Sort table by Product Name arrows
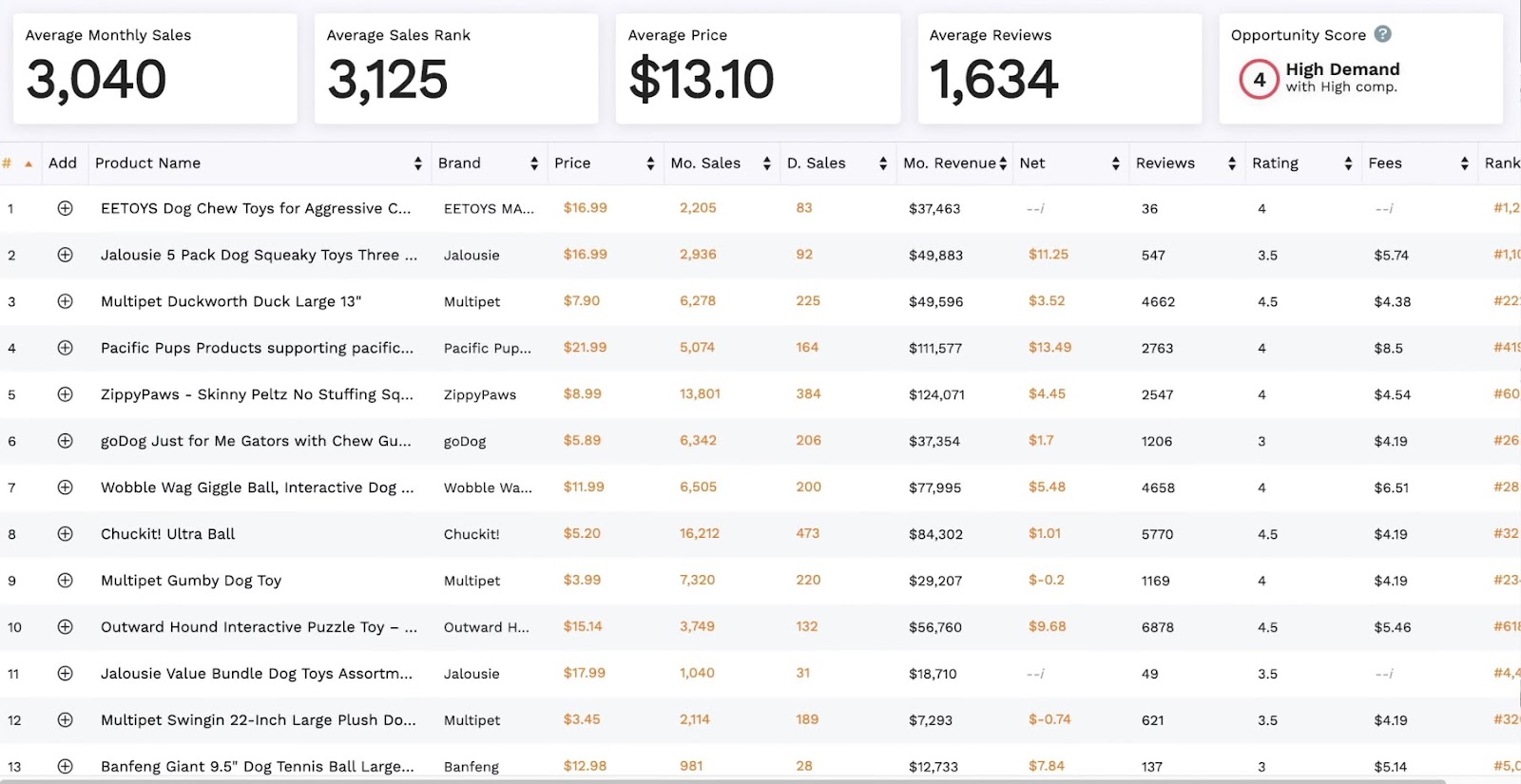The width and height of the screenshot is (1521, 784). (x=417, y=163)
